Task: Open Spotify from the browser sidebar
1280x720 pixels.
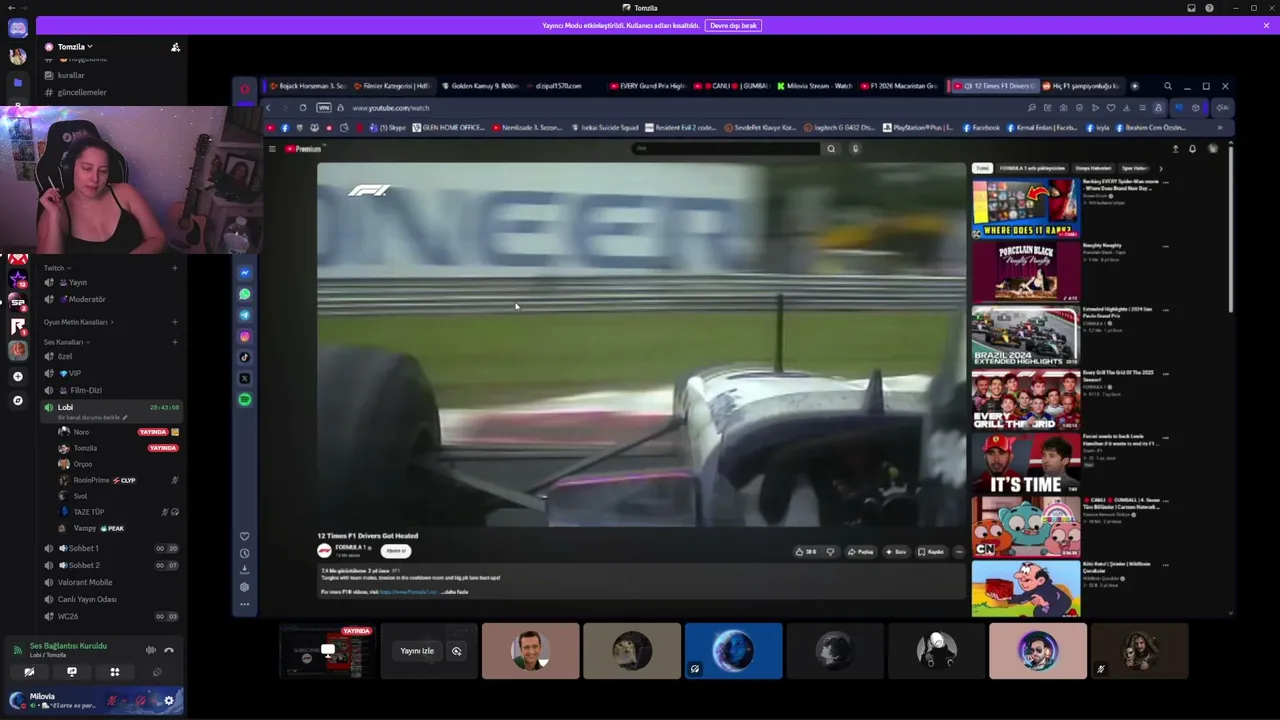Action: (x=245, y=400)
